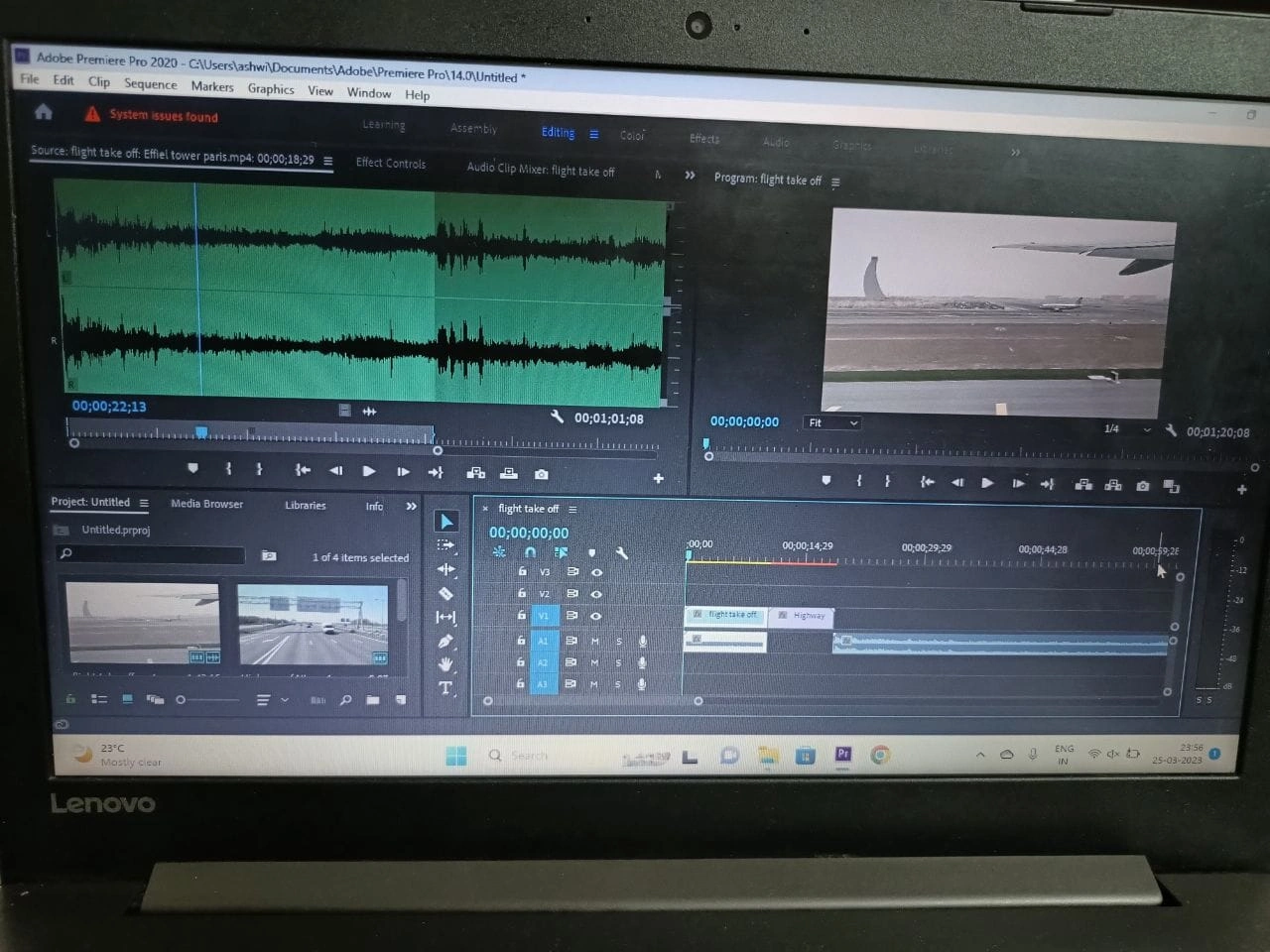Click Insert in the Source monitor
This screenshot has width=1270, height=952.
click(476, 473)
